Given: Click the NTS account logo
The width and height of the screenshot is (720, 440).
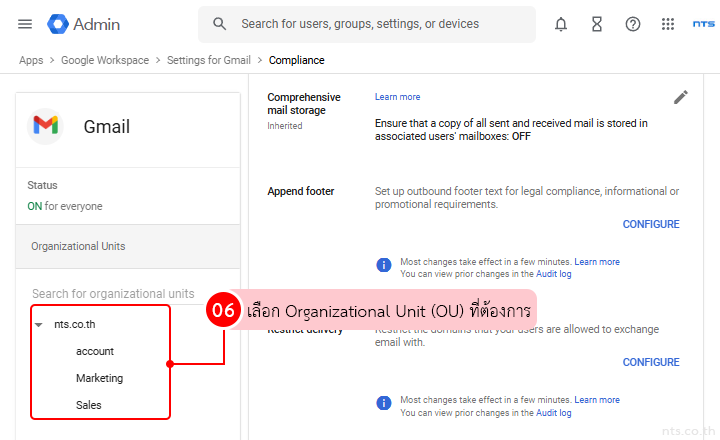Looking at the screenshot, I should point(703,24).
